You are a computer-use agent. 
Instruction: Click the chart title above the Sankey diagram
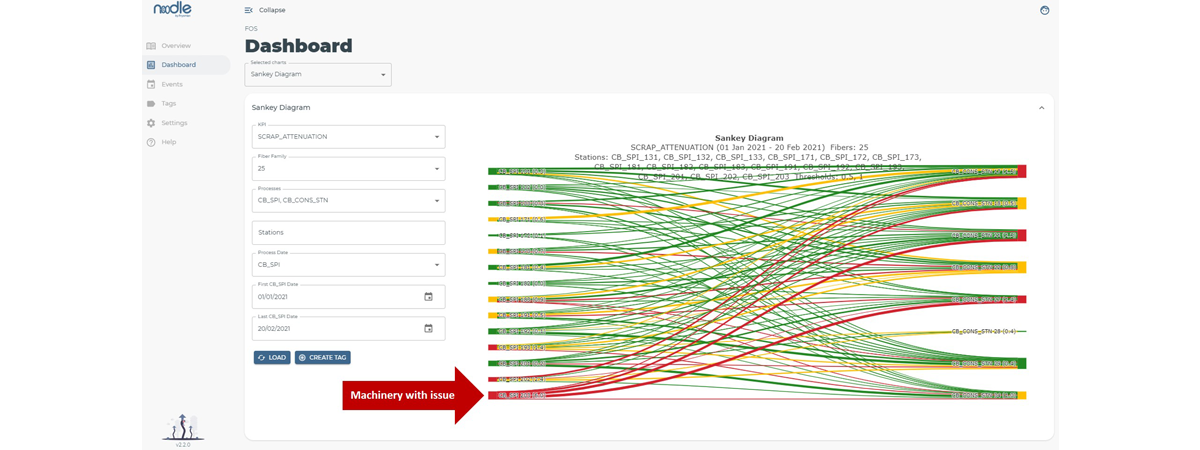point(749,138)
